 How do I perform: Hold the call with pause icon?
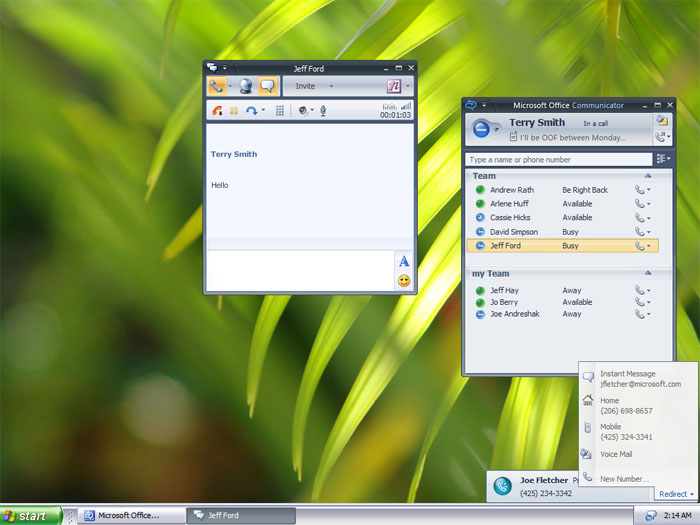tap(233, 111)
